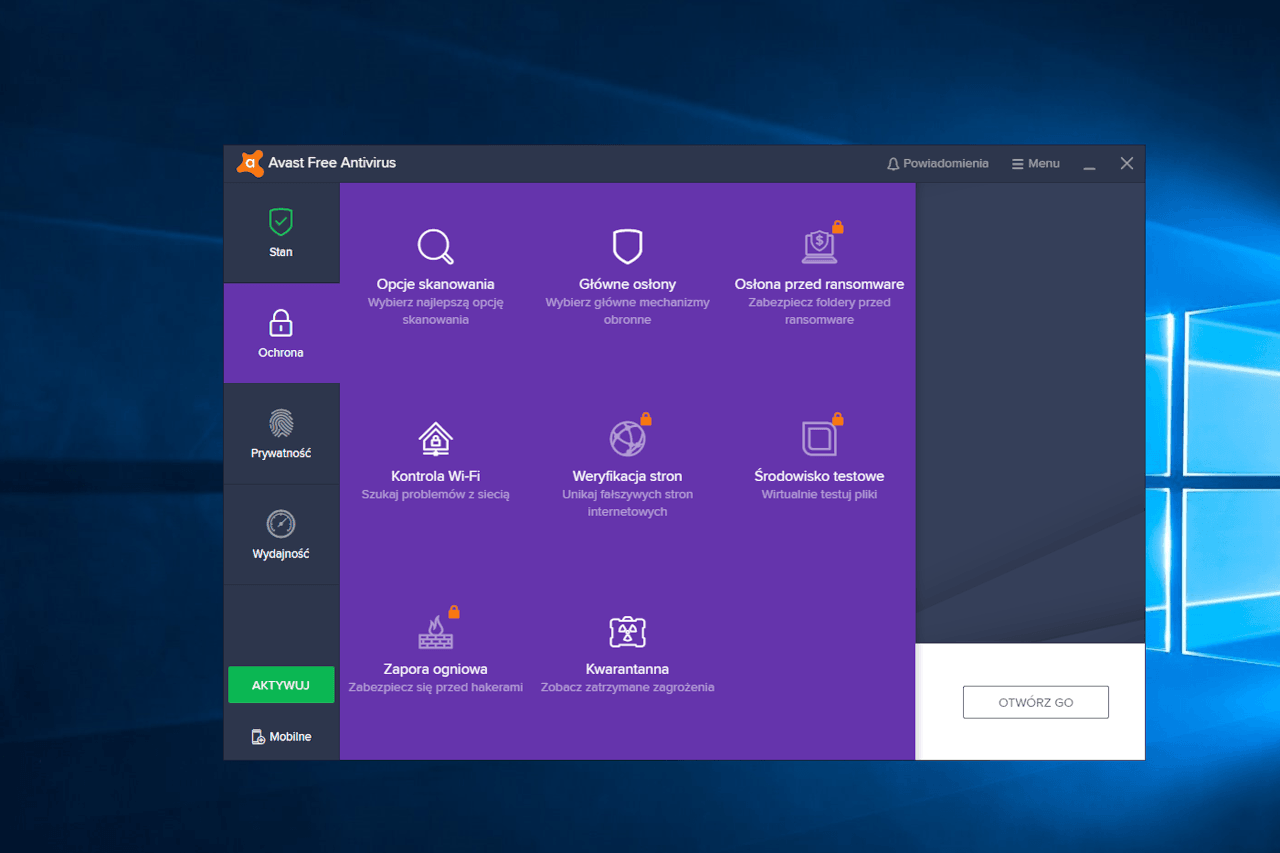
Task: Click lock badge on Środowisko testowe
Action: 838,418
